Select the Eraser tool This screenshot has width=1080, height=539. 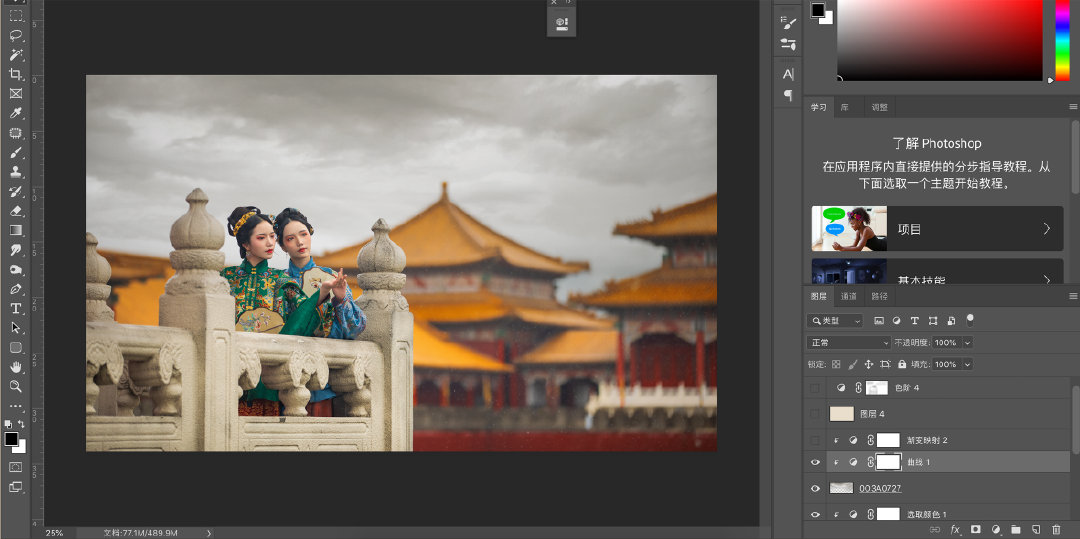15,211
